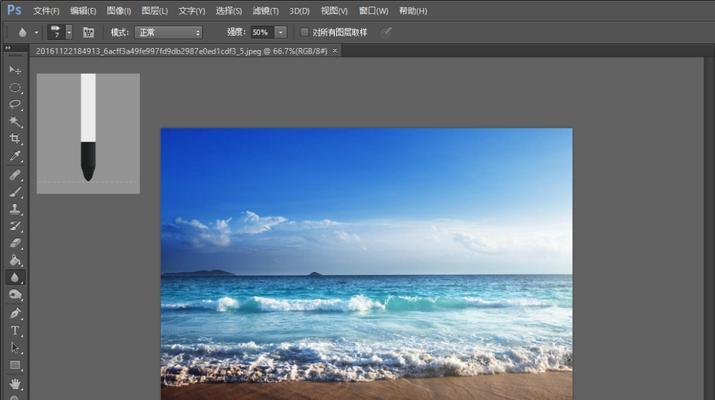Open the strength slider arrow

click(x=281, y=32)
